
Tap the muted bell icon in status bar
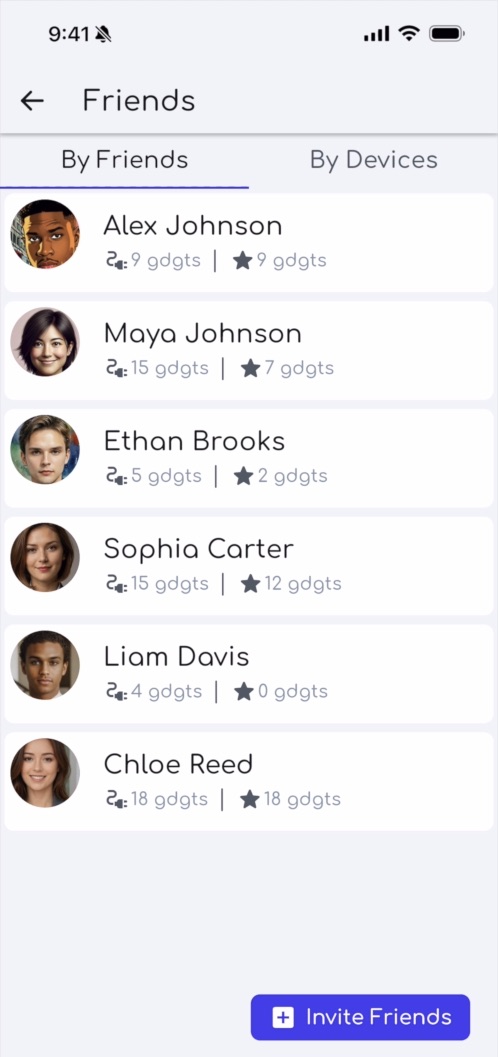click(x=103, y=34)
